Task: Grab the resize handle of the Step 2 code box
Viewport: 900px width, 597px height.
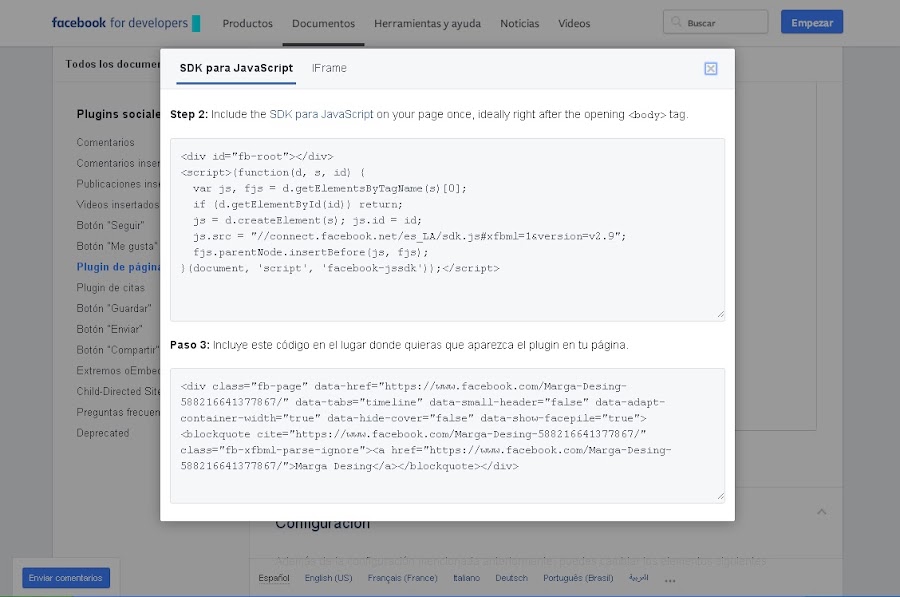Action: pyautogui.click(x=720, y=314)
